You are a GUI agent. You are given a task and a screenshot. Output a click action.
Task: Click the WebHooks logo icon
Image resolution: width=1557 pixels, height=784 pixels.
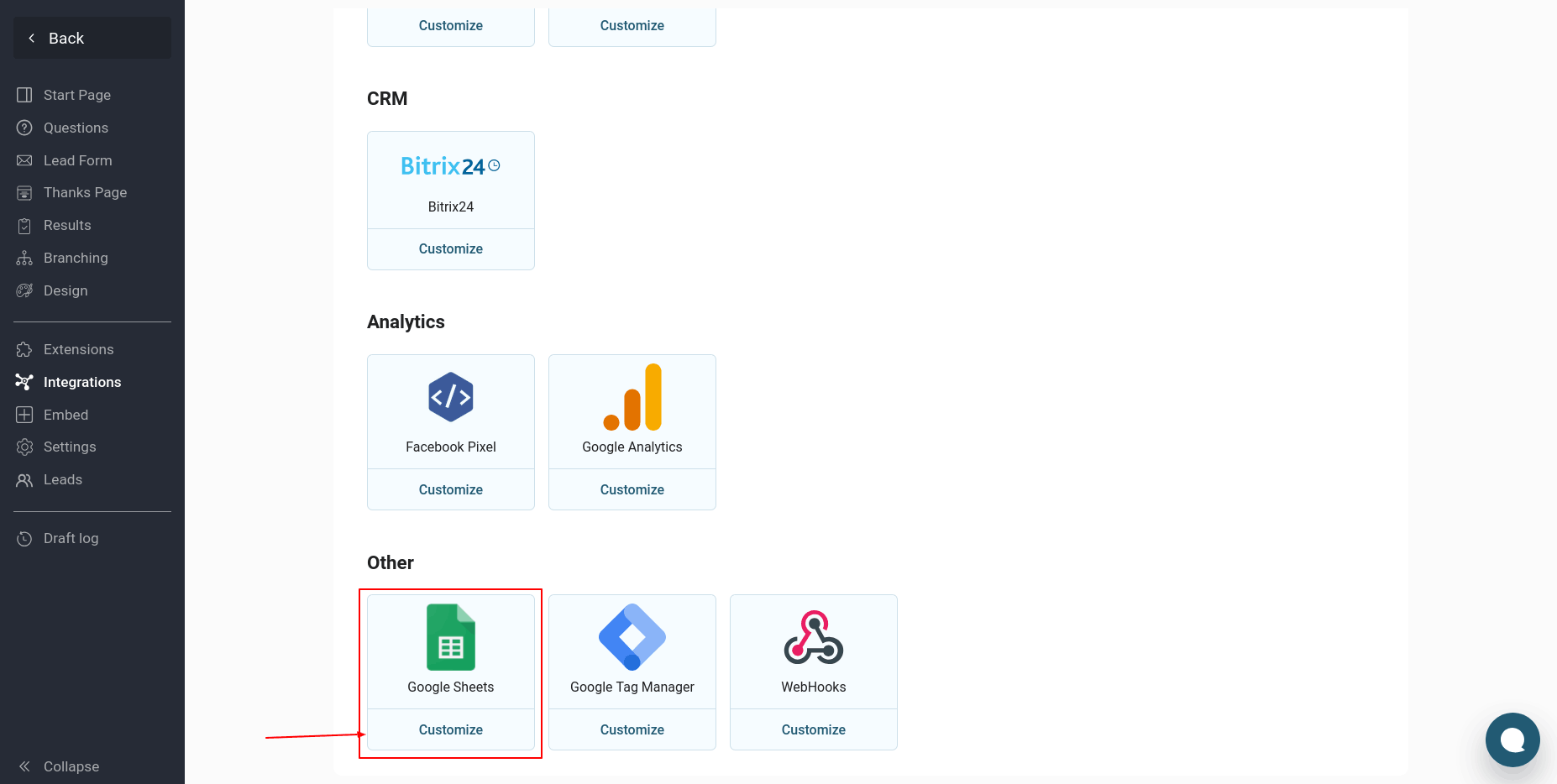pos(813,637)
